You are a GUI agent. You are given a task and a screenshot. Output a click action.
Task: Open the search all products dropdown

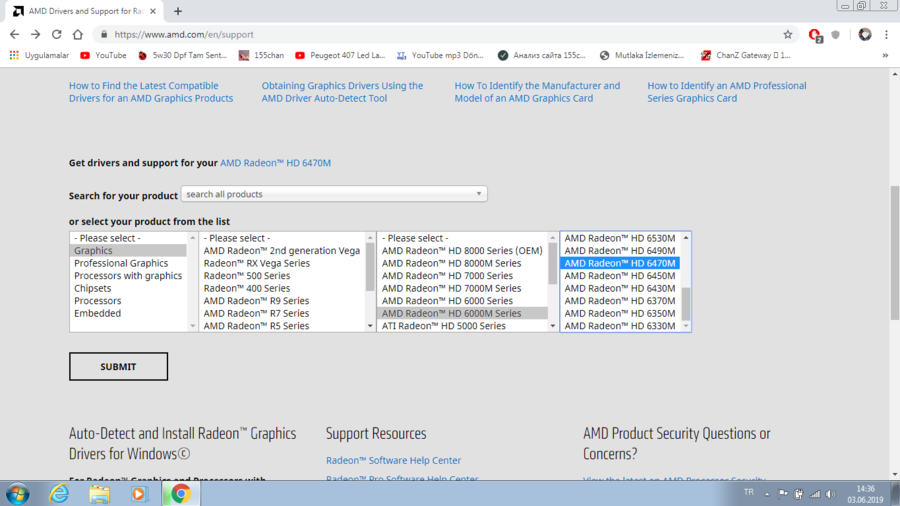click(x=334, y=194)
